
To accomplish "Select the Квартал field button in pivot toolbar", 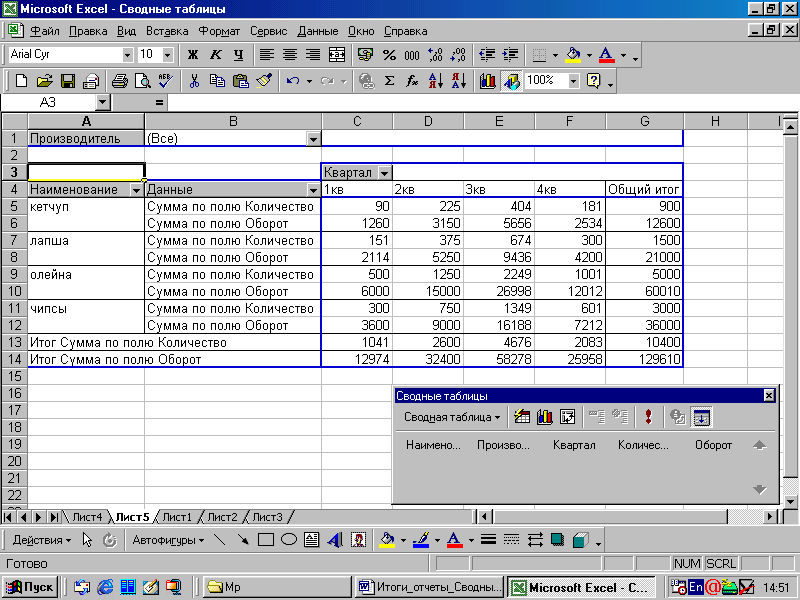I will tap(574, 445).
